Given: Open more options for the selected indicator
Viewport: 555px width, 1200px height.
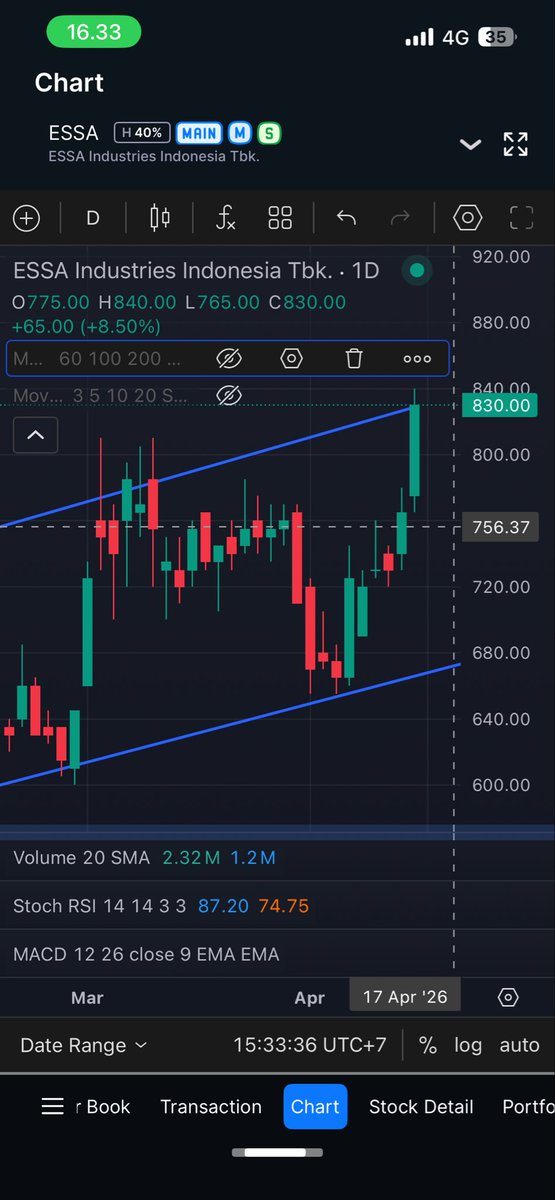Looking at the screenshot, I should coord(417,358).
